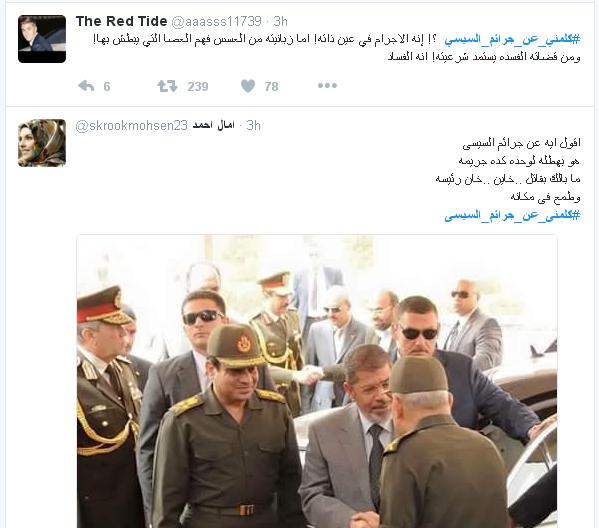This screenshot has width=599, height=528.
Task: Retweet The Red Tide's tweet
Action: pos(167,86)
